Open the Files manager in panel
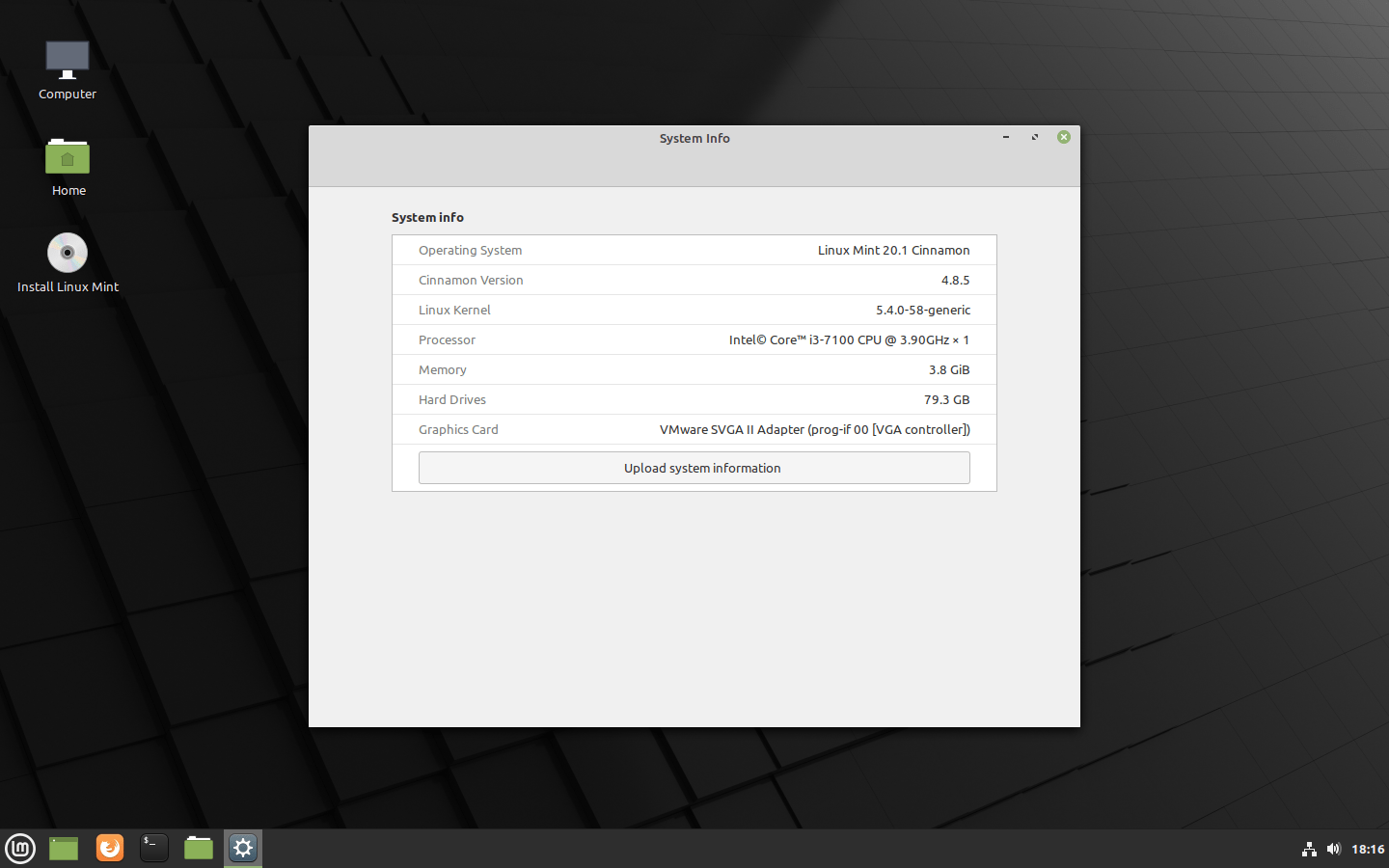The image size is (1389, 868). click(x=199, y=848)
